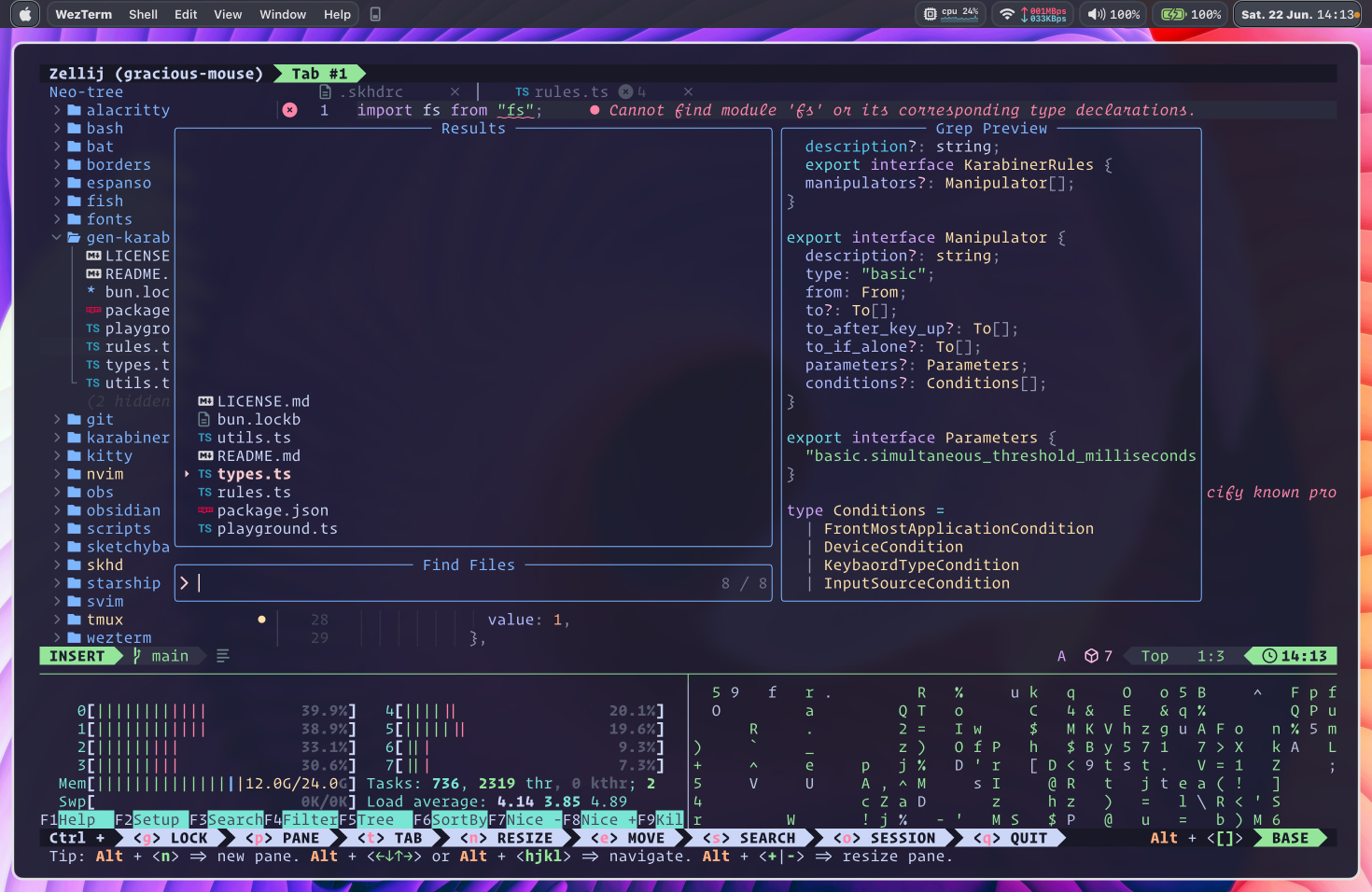Click the Zellij PANE mode segment
1372x892 pixels.
283,838
